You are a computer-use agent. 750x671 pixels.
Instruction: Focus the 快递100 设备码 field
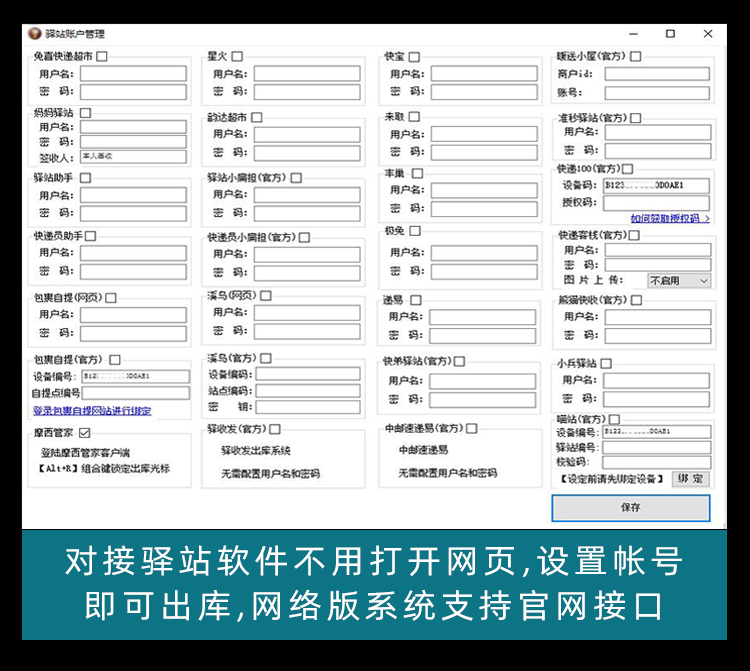pyautogui.click(x=656, y=186)
